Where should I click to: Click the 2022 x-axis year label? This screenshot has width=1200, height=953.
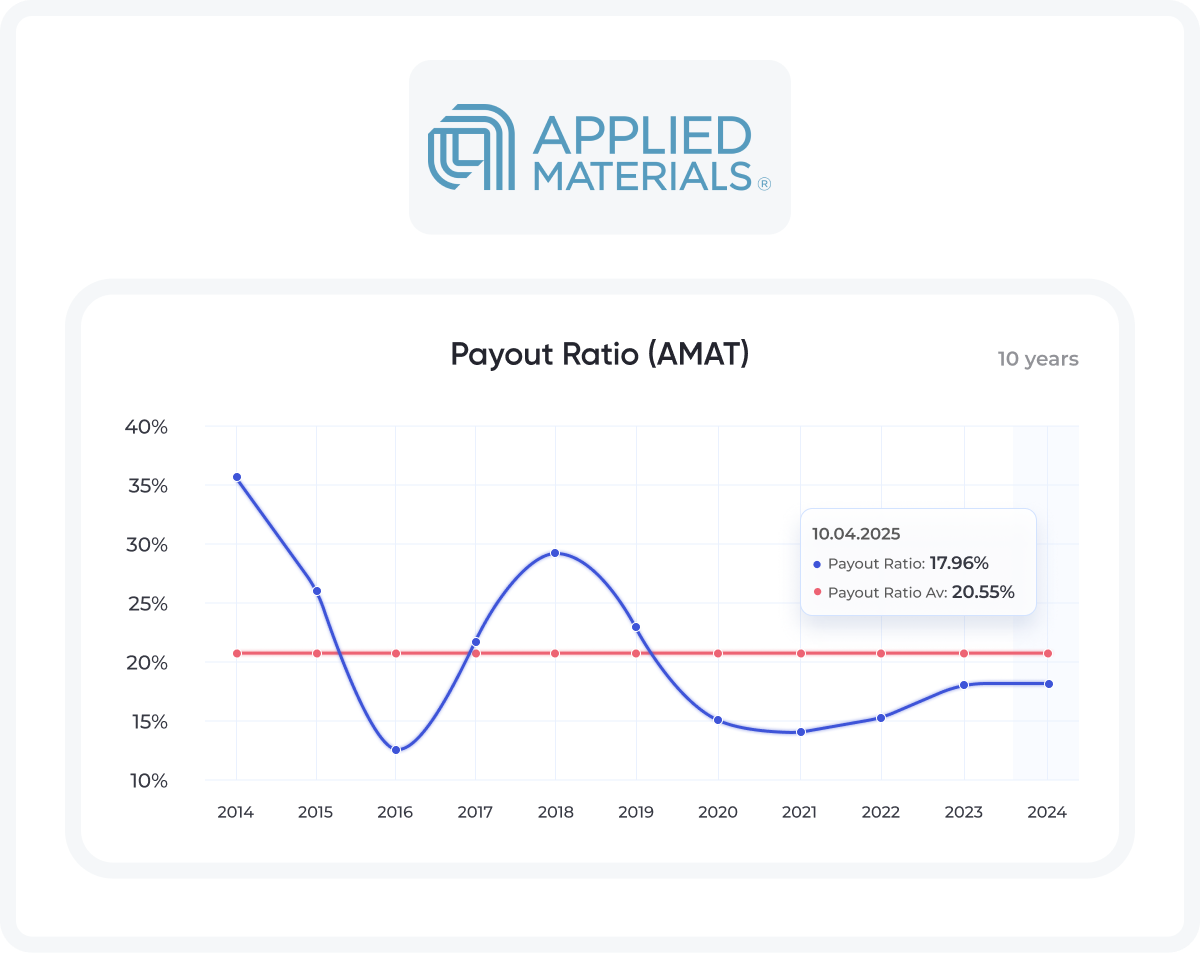(881, 813)
